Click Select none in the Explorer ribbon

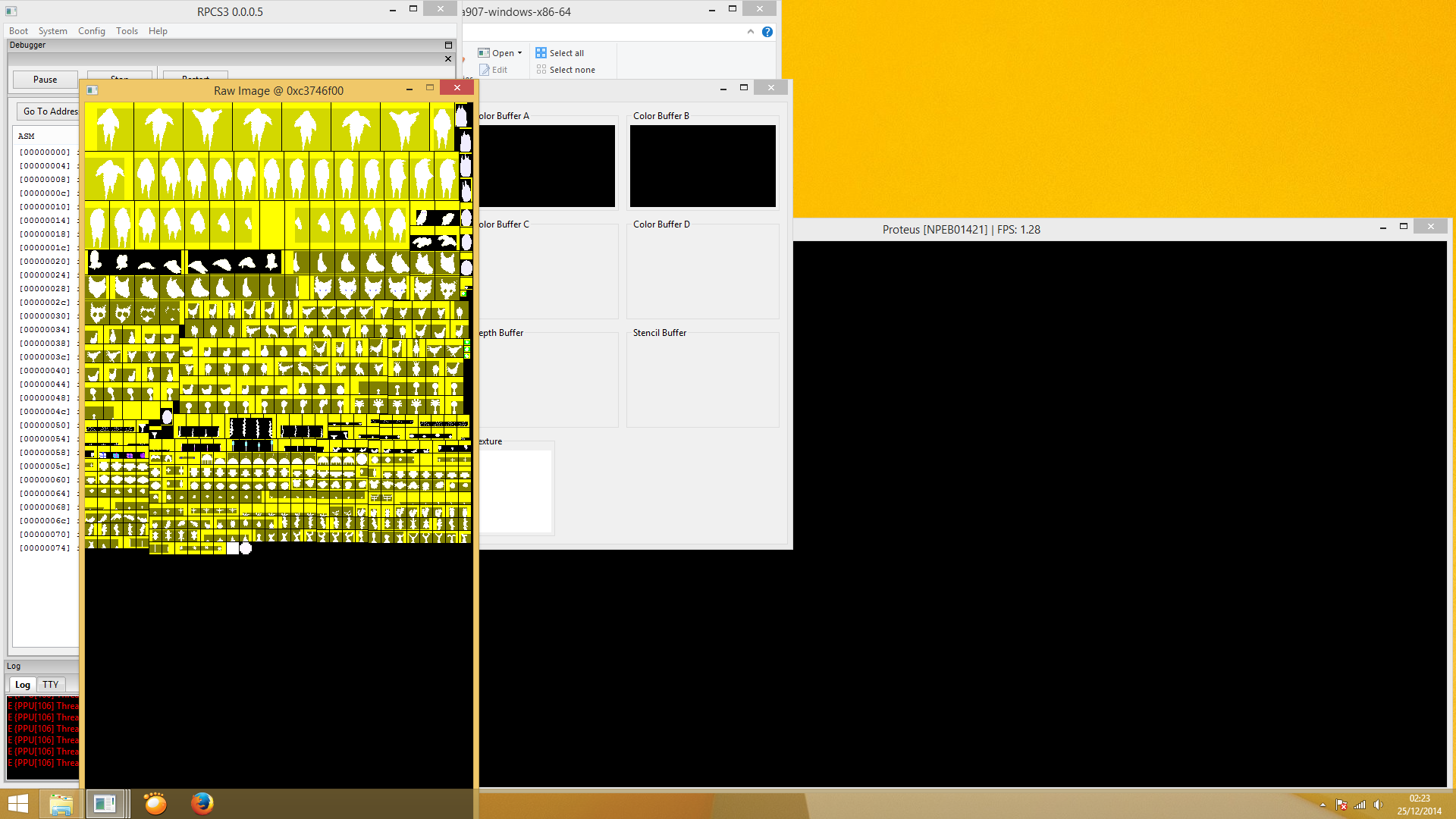pyautogui.click(x=565, y=70)
